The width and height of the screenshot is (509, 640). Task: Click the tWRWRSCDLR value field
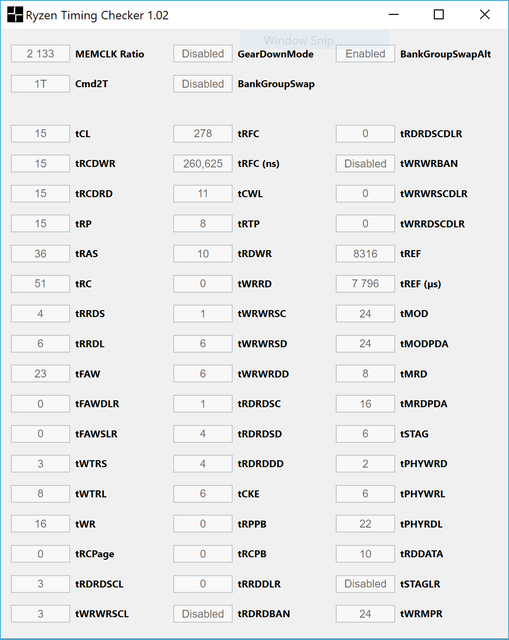365,193
